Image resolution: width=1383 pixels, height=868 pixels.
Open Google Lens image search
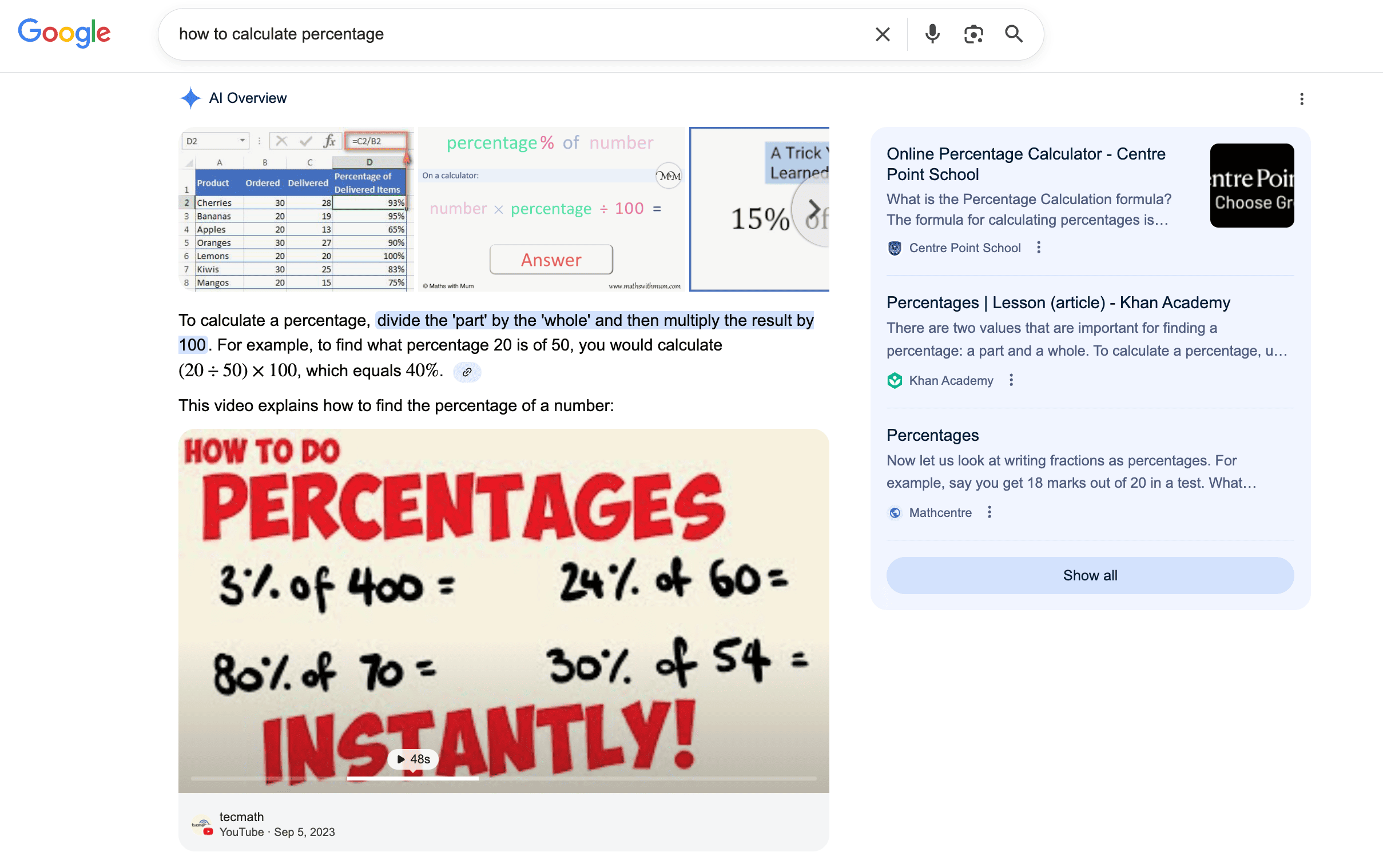pyautogui.click(x=973, y=34)
